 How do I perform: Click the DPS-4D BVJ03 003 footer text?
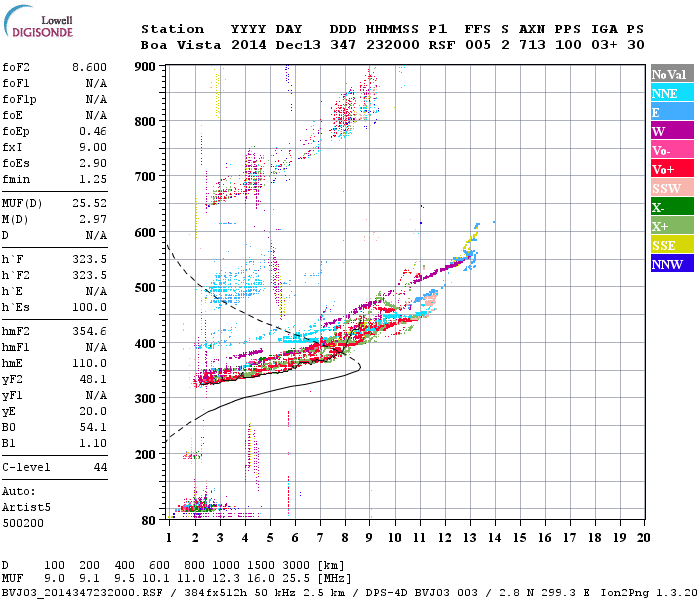pyautogui.click(x=421, y=592)
